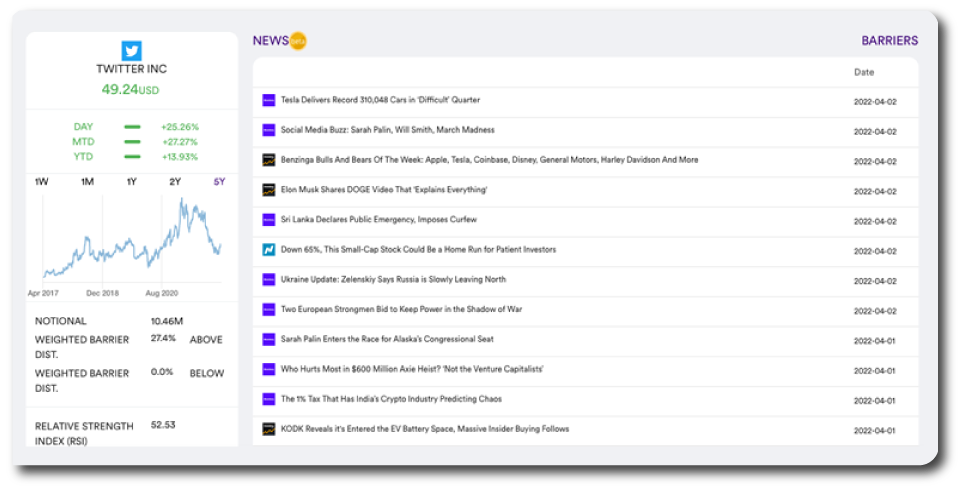Click the ABOVE barrier label
This screenshot has width=961, height=488.
pyautogui.click(x=206, y=340)
